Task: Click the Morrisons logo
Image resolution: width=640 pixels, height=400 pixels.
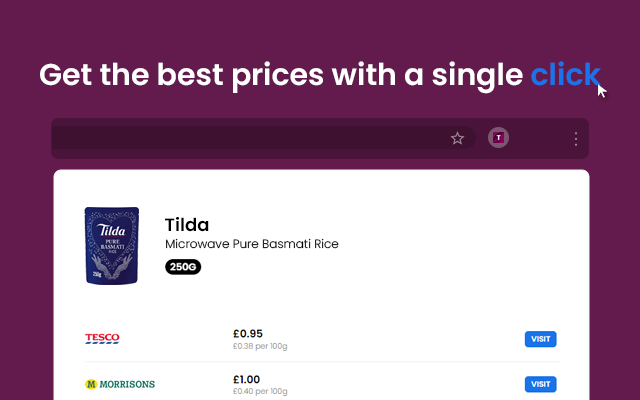Action: pyautogui.click(x=120, y=384)
